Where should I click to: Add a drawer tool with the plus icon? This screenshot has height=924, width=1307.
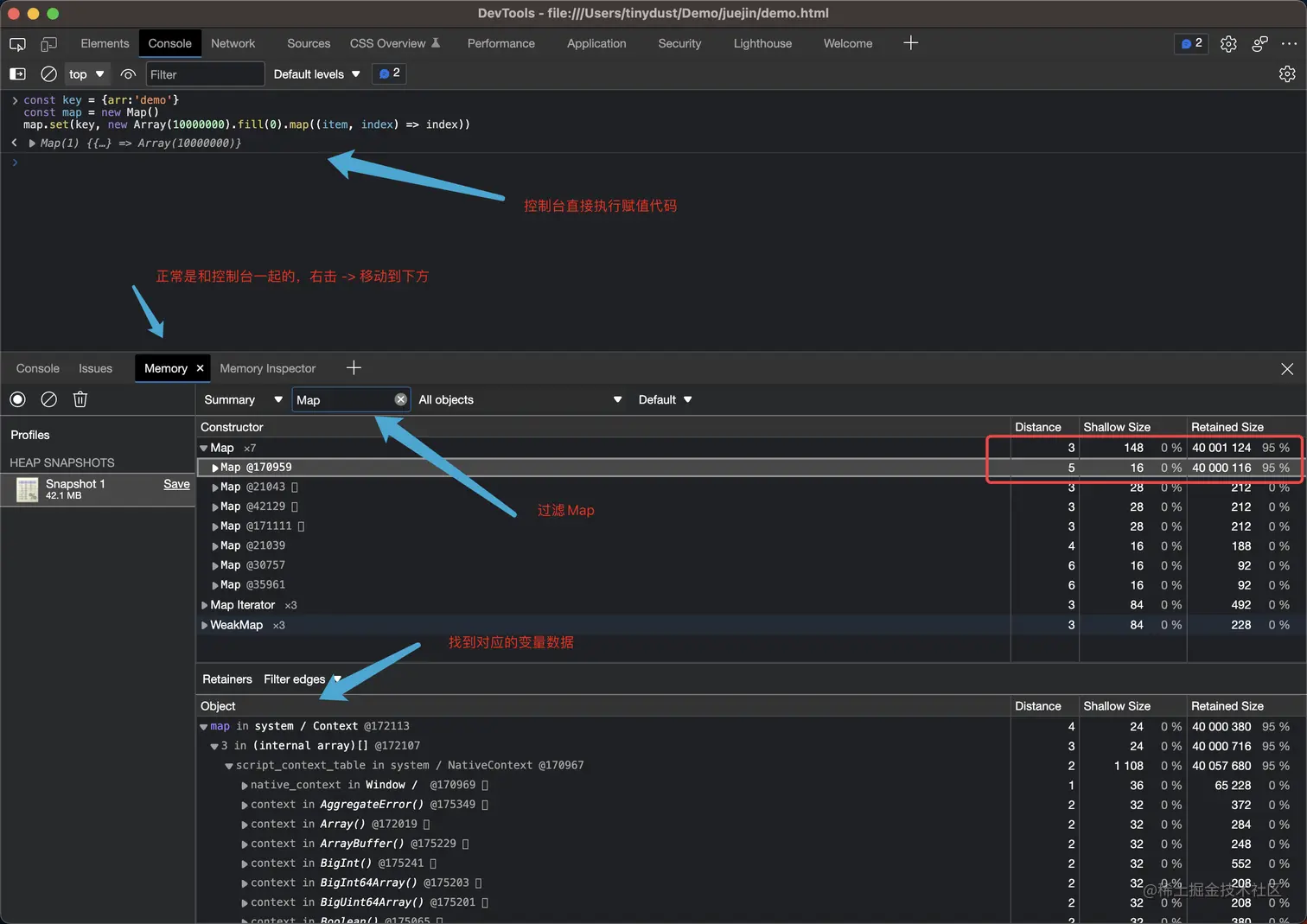tap(354, 368)
